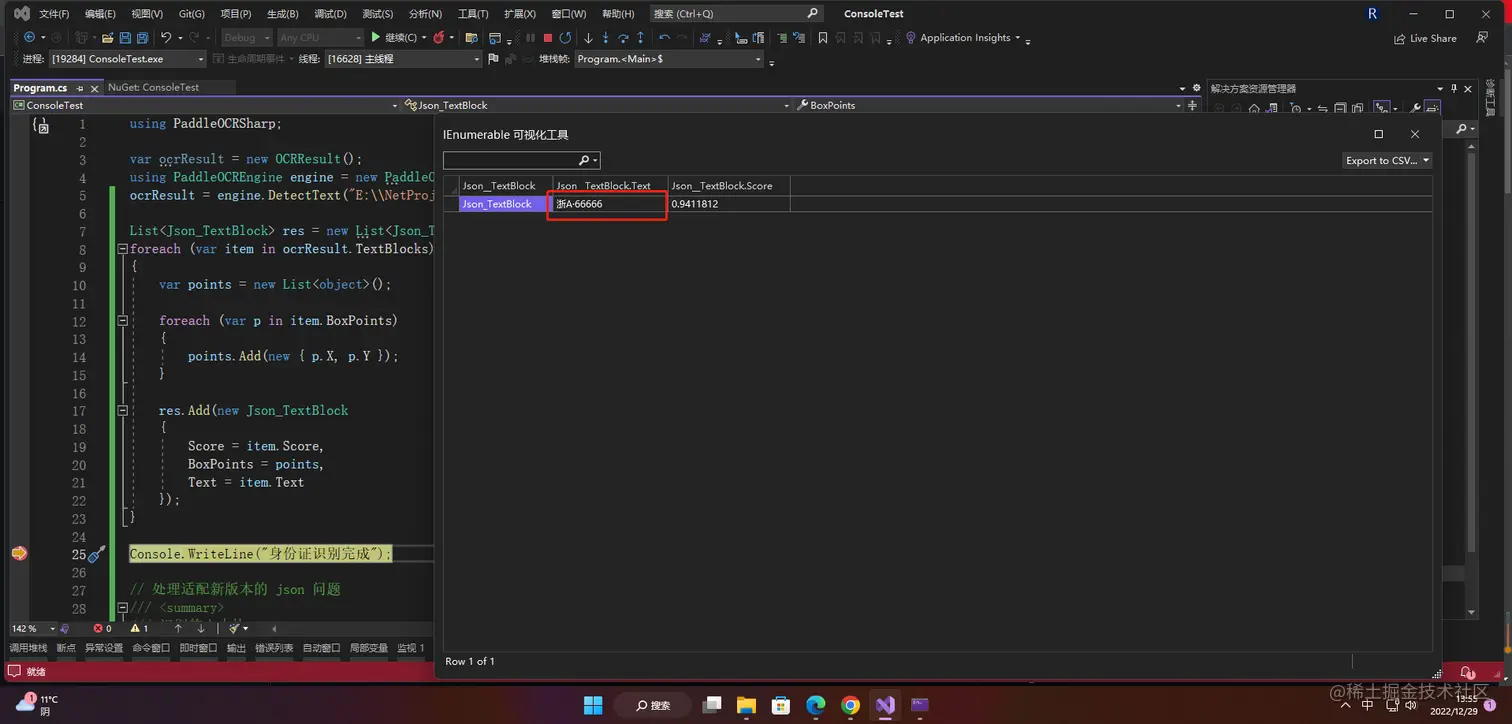
Task: Open the 工具(T) menu
Action: [x=473, y=14]
